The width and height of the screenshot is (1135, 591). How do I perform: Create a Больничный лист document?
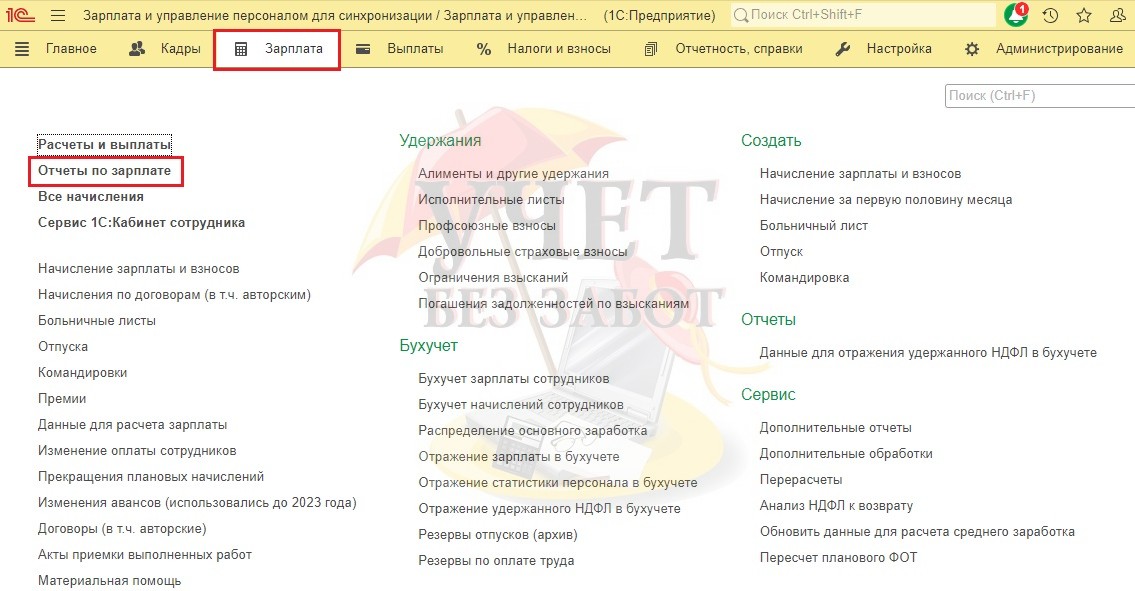[x=814, y=225]
